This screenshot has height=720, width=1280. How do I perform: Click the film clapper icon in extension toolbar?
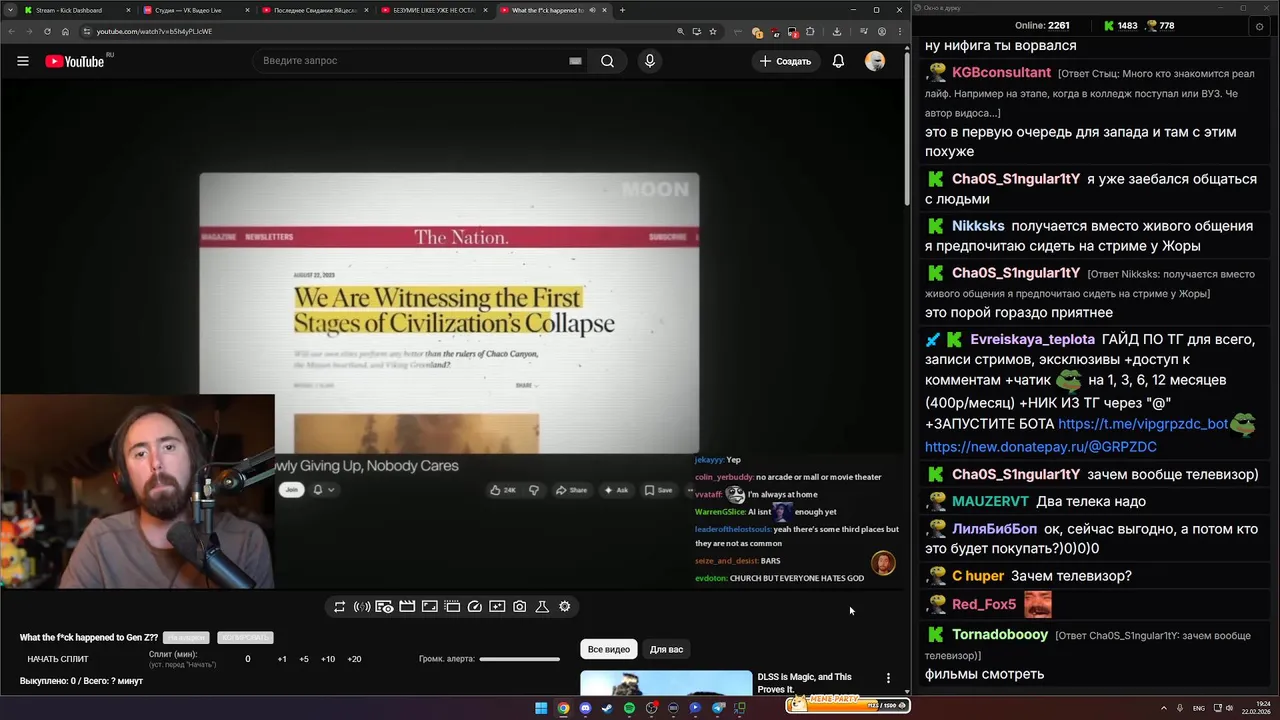pyautogui.click(x=407, y=606)
